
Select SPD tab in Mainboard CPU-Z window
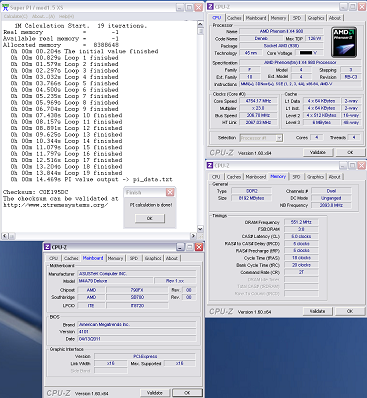134,258
